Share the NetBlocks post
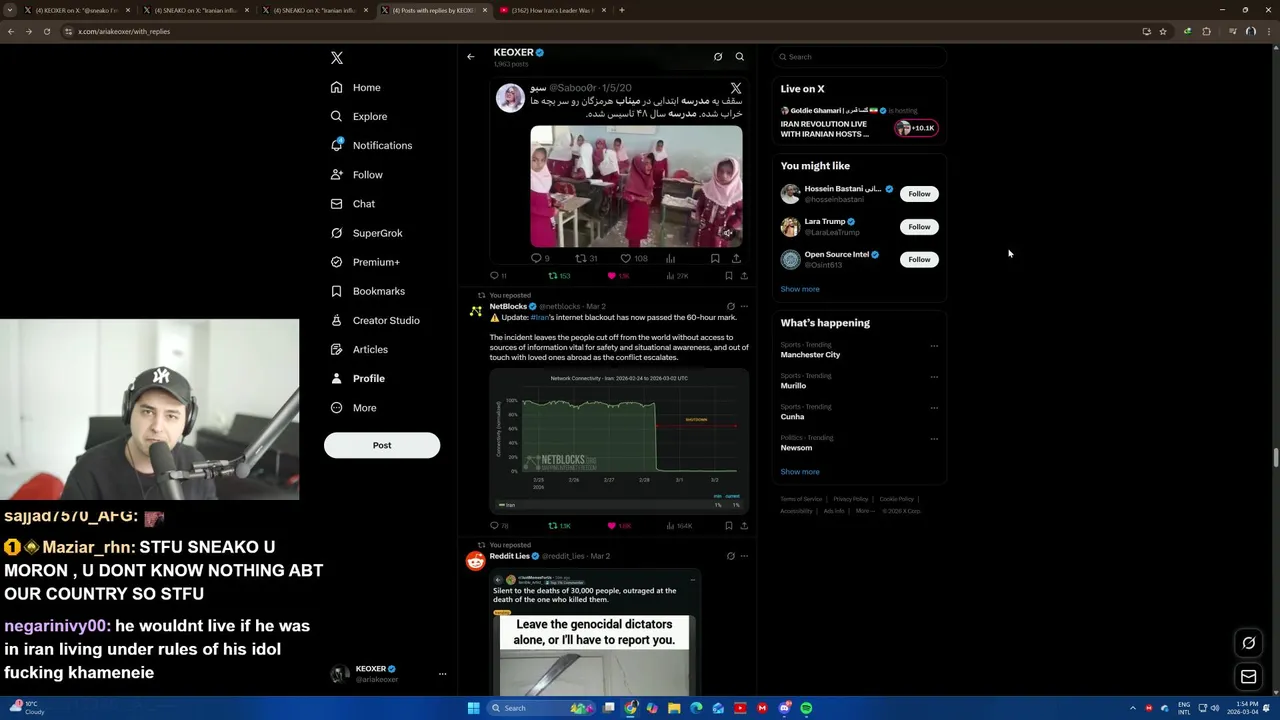This screenshot has width=1280, height=720. (744, 526)
